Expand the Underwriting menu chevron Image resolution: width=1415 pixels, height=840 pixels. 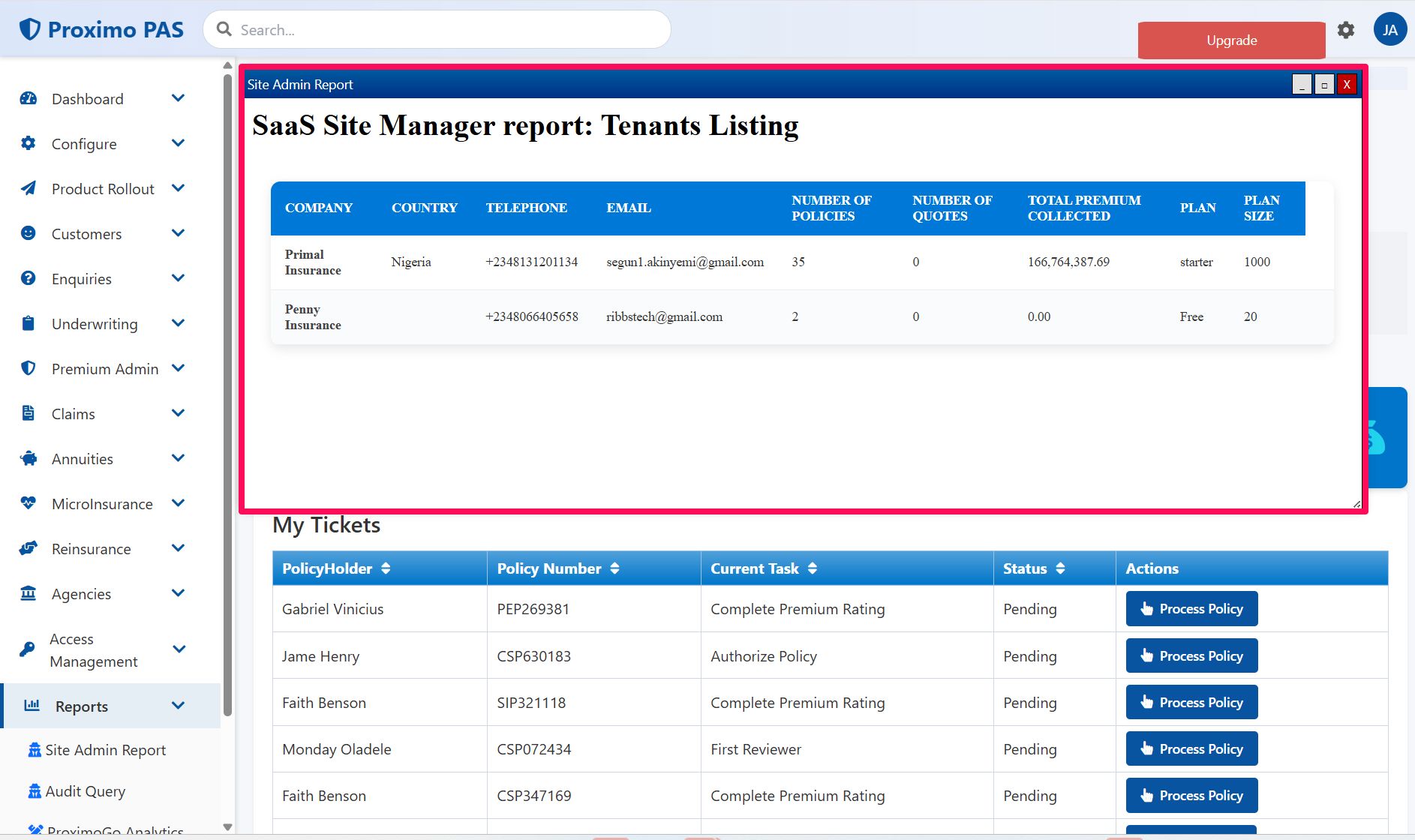[x=178, y=323]
